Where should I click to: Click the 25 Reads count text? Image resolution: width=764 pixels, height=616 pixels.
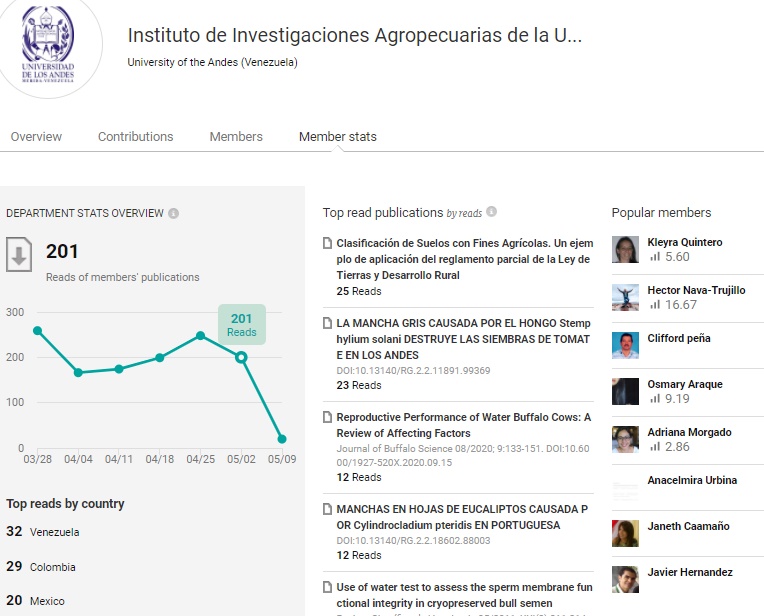(x=359, y=291)
